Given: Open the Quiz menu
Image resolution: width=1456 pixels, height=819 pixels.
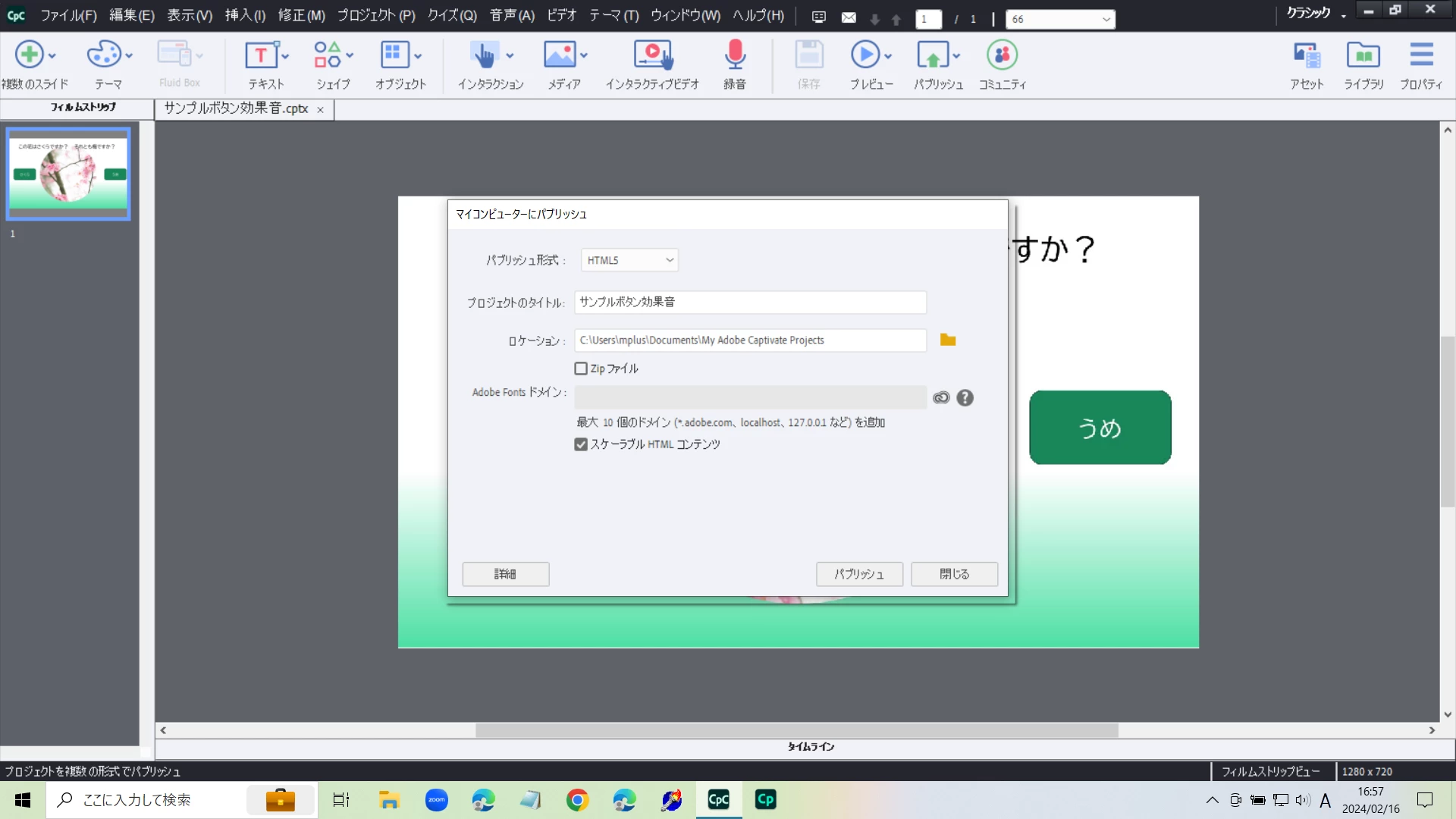Looking at the screenshot, I should point(452,15).
